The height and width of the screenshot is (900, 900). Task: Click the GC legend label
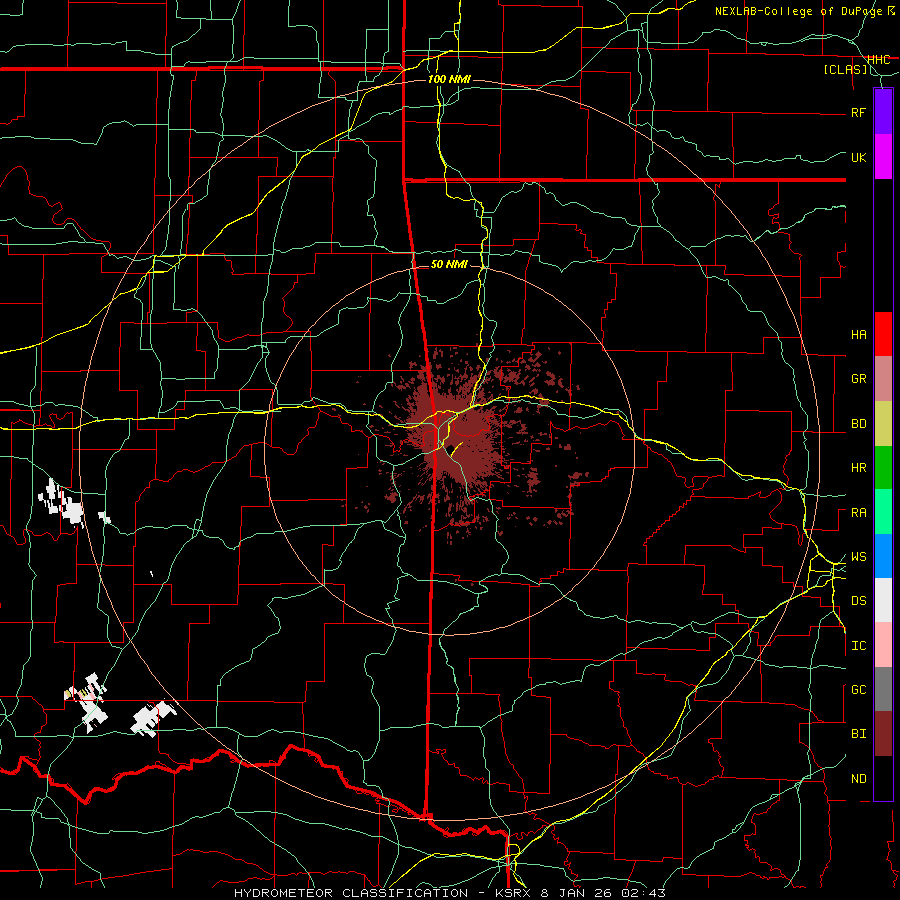[858, 690]
